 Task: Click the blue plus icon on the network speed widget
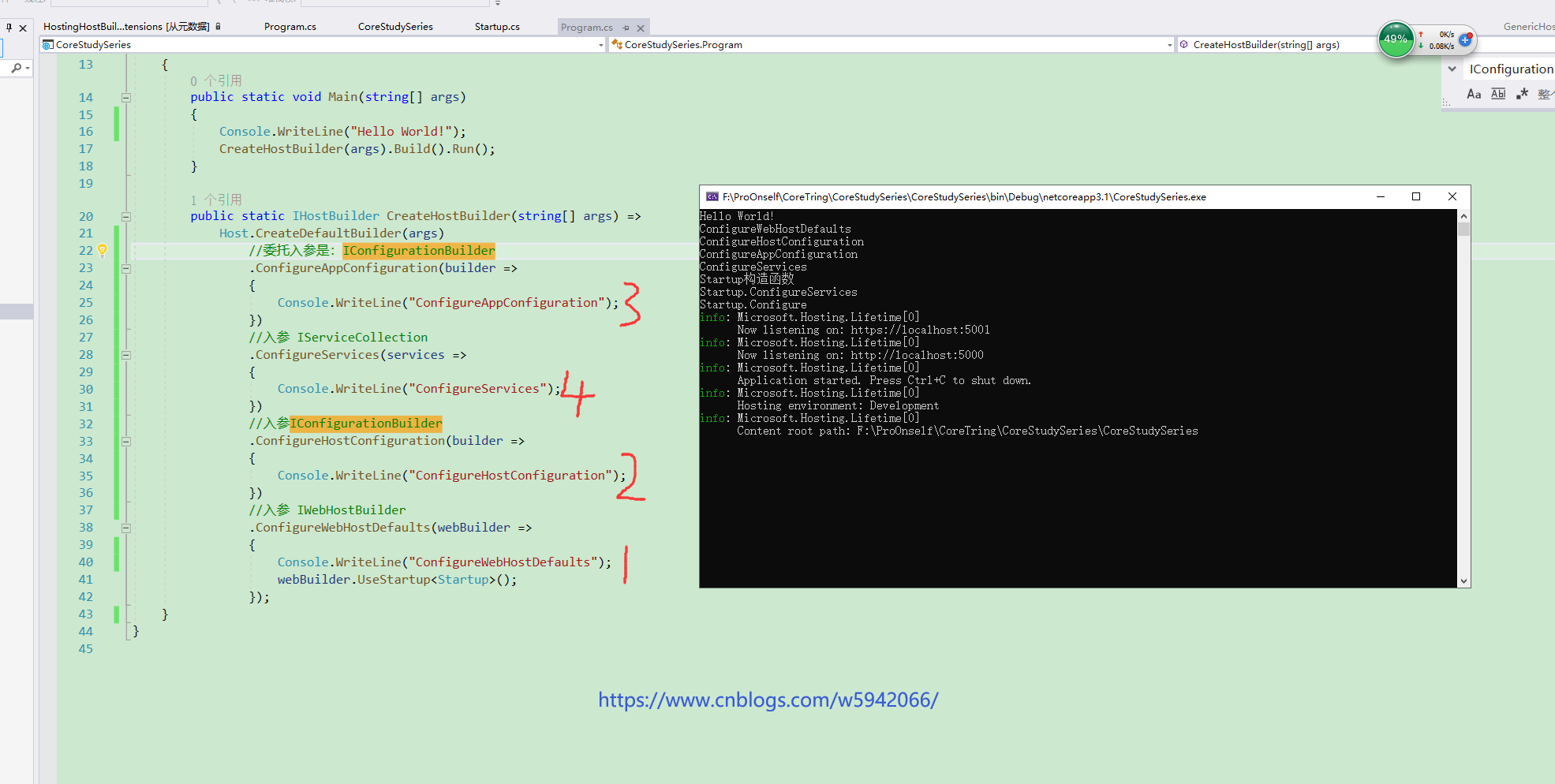pos(1465,39)
